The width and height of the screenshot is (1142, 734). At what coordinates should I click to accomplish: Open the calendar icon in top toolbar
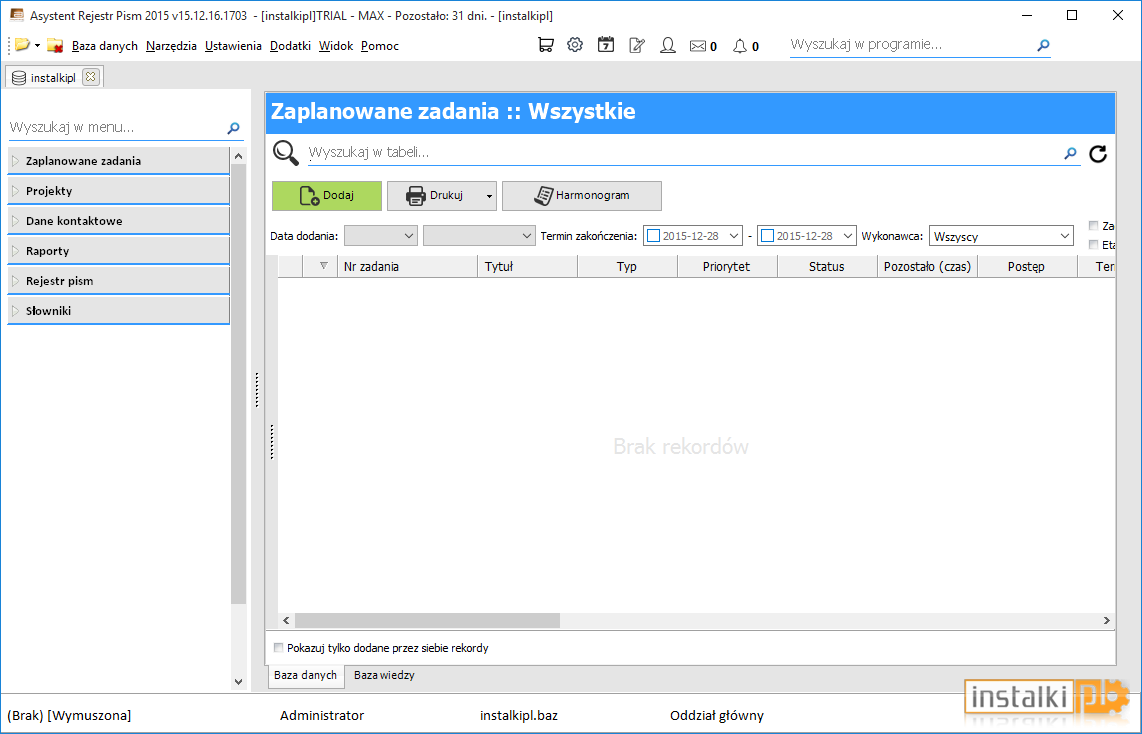pyautogui.click(x=606, y=45)
